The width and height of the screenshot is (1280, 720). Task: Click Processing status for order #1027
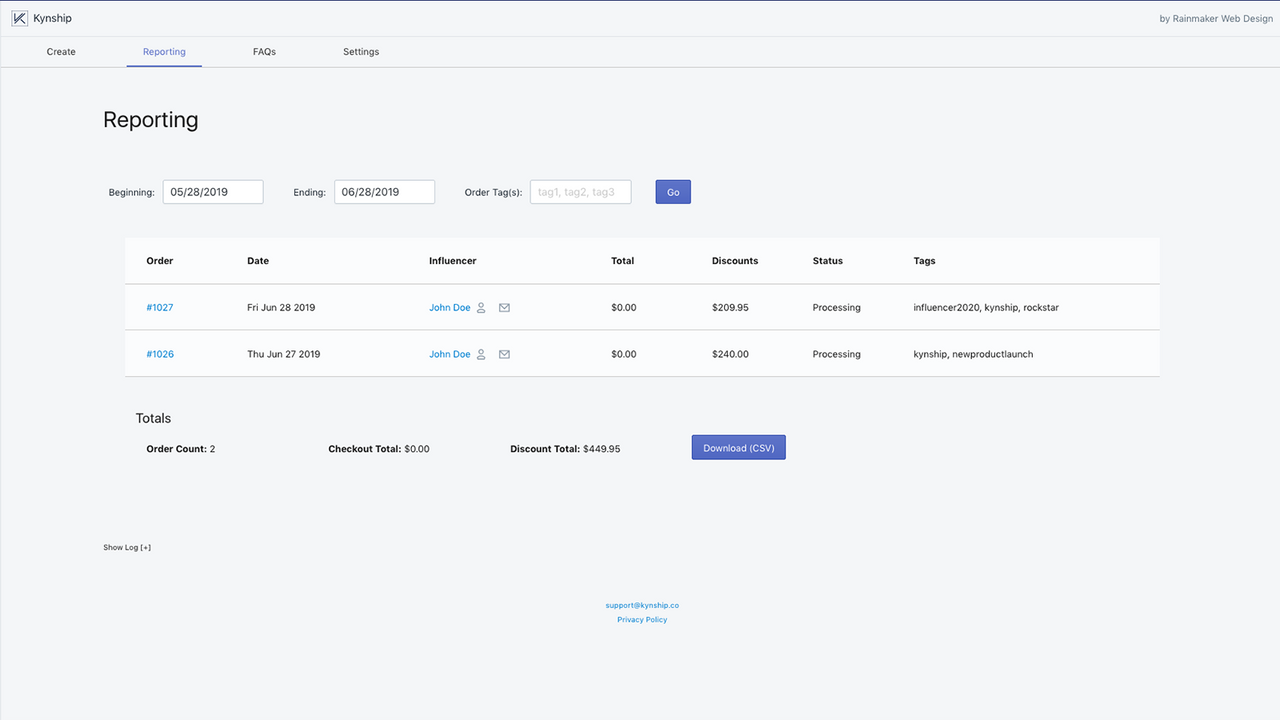[x=837, y=308]
